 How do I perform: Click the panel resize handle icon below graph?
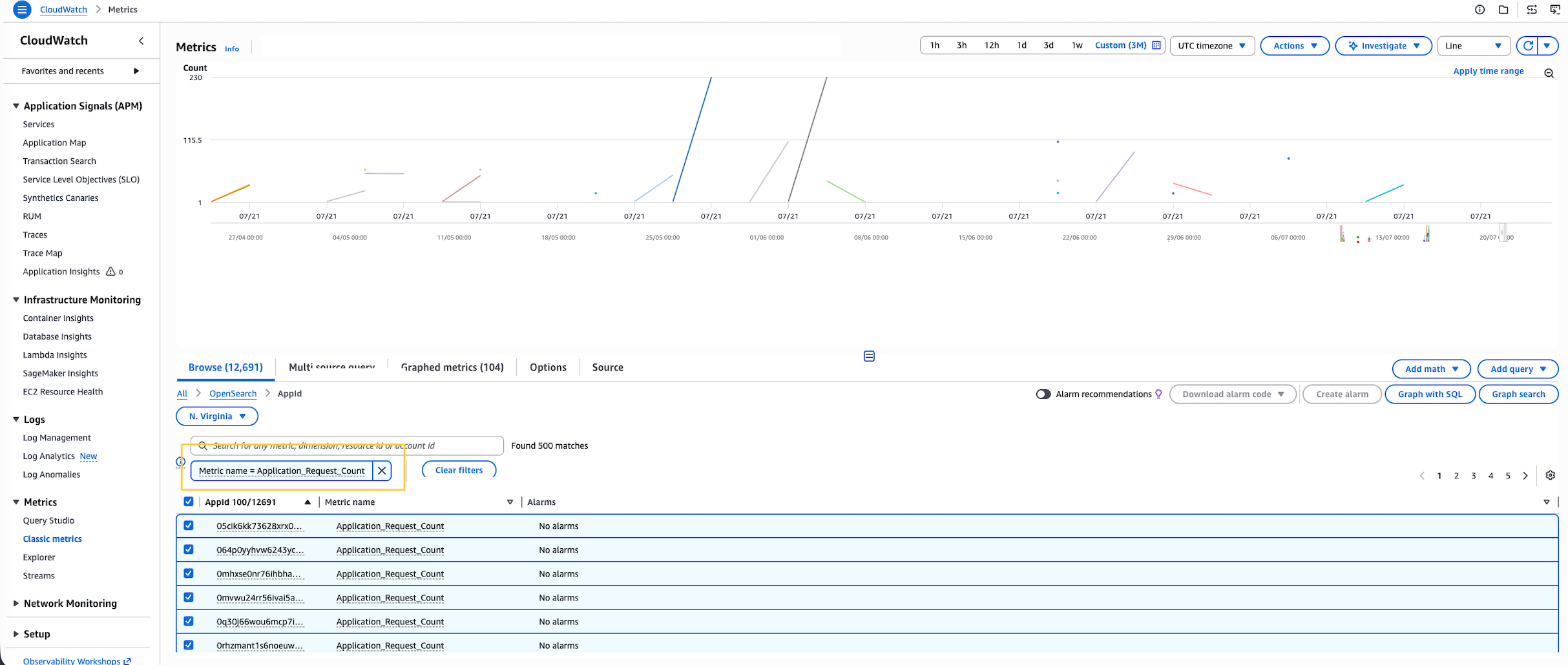(869, 356)
